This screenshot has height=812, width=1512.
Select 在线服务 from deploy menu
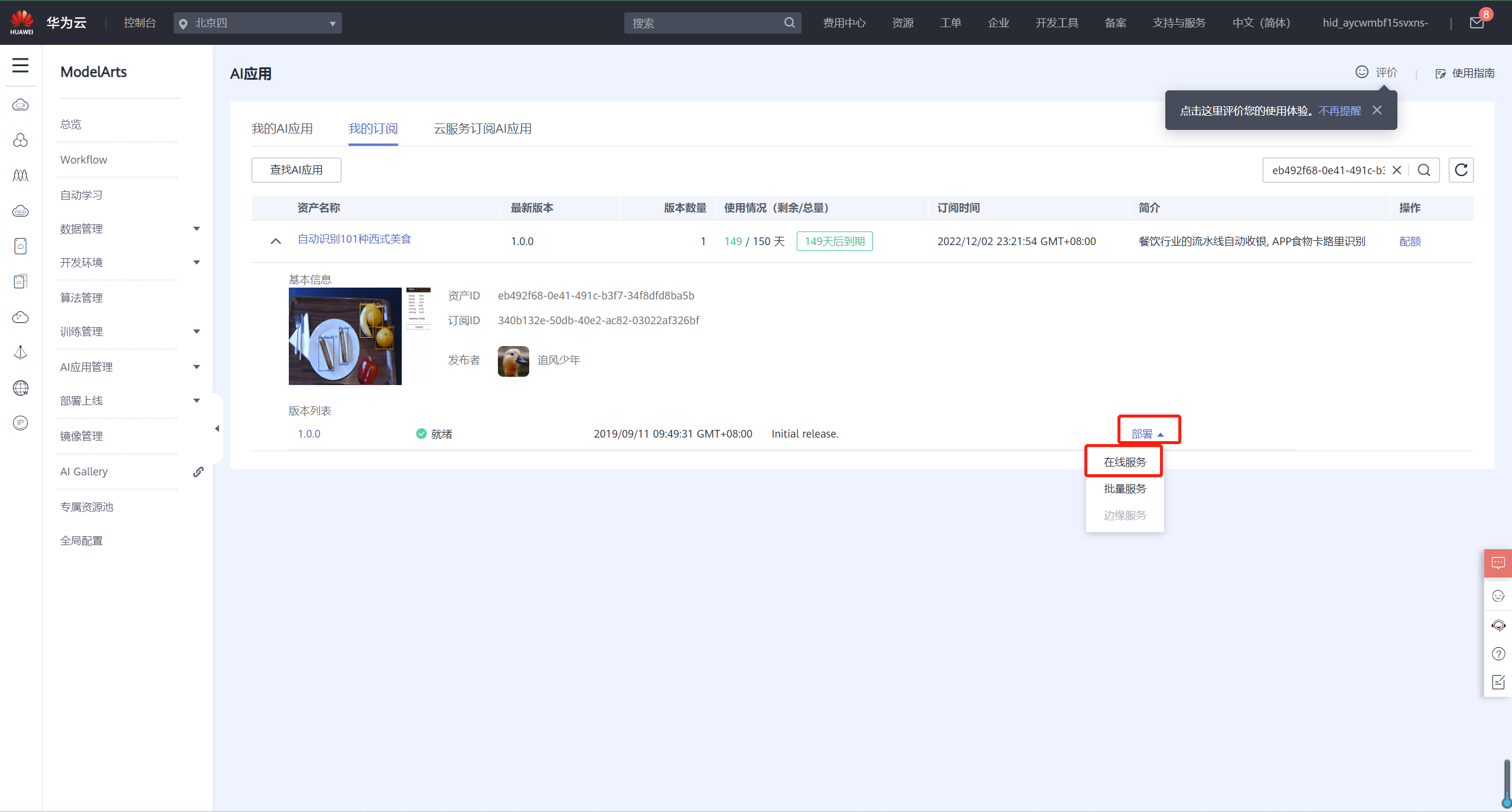click(1125, 462)
